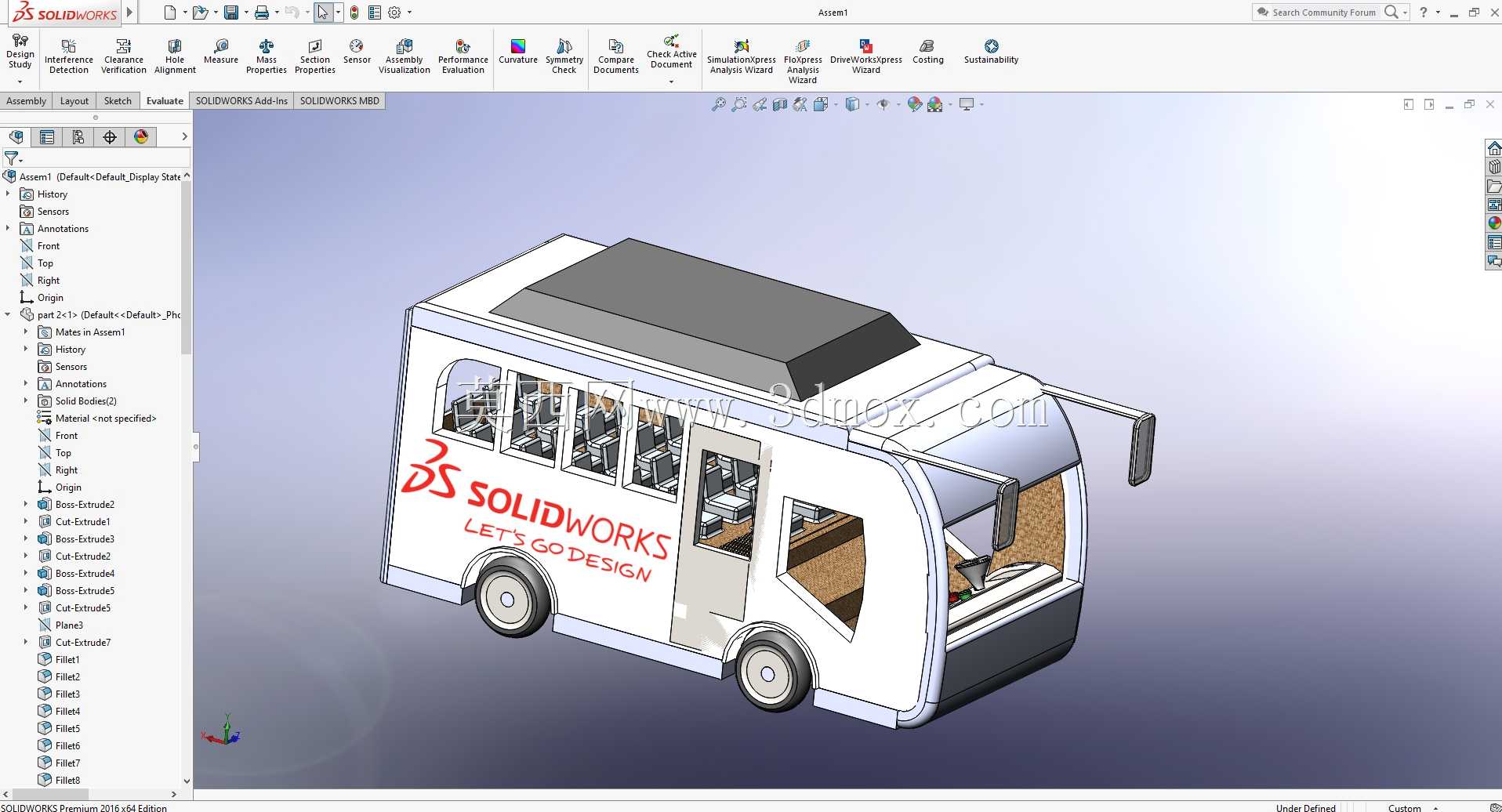The image size is (1502, 812).
Task: Open the Options gear
Action: point(395,13)
